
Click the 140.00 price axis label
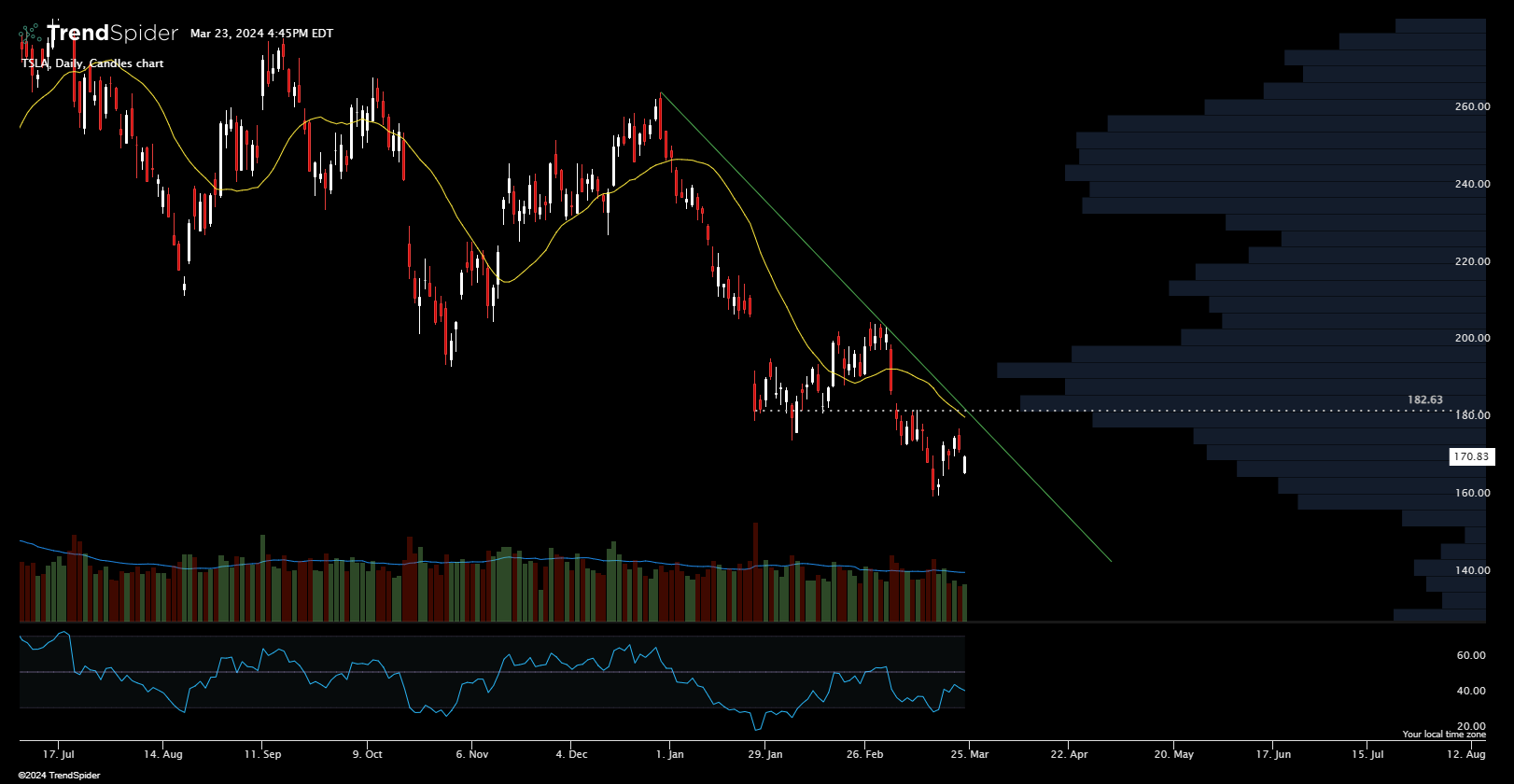tap(1472, 570)
